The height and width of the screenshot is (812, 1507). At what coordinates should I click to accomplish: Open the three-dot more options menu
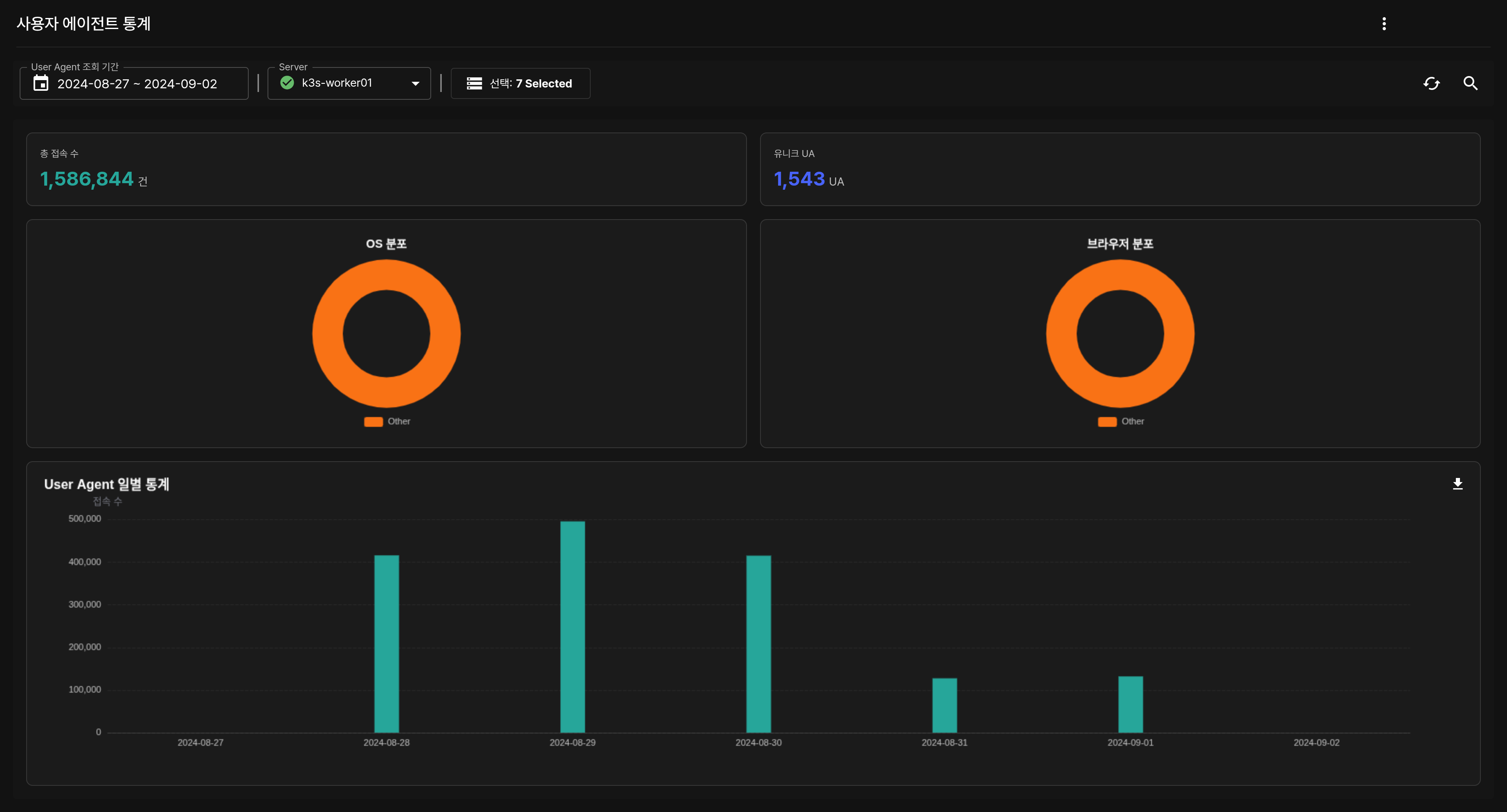tap(1383, 24)
